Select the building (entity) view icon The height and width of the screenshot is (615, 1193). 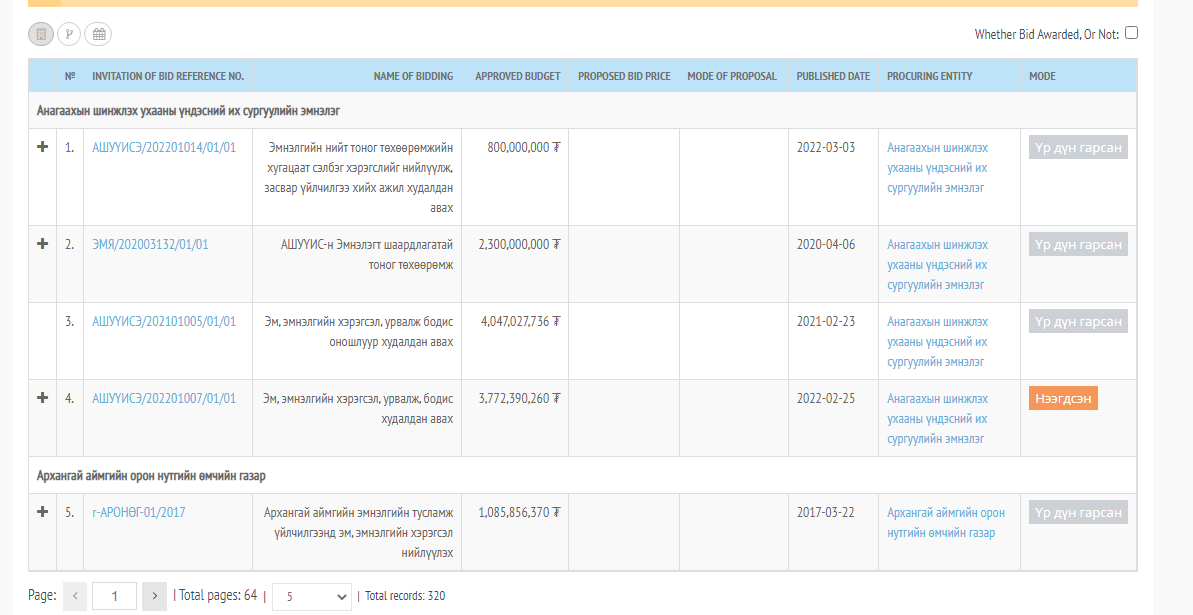pyautogui.click(x=41, y=34)
